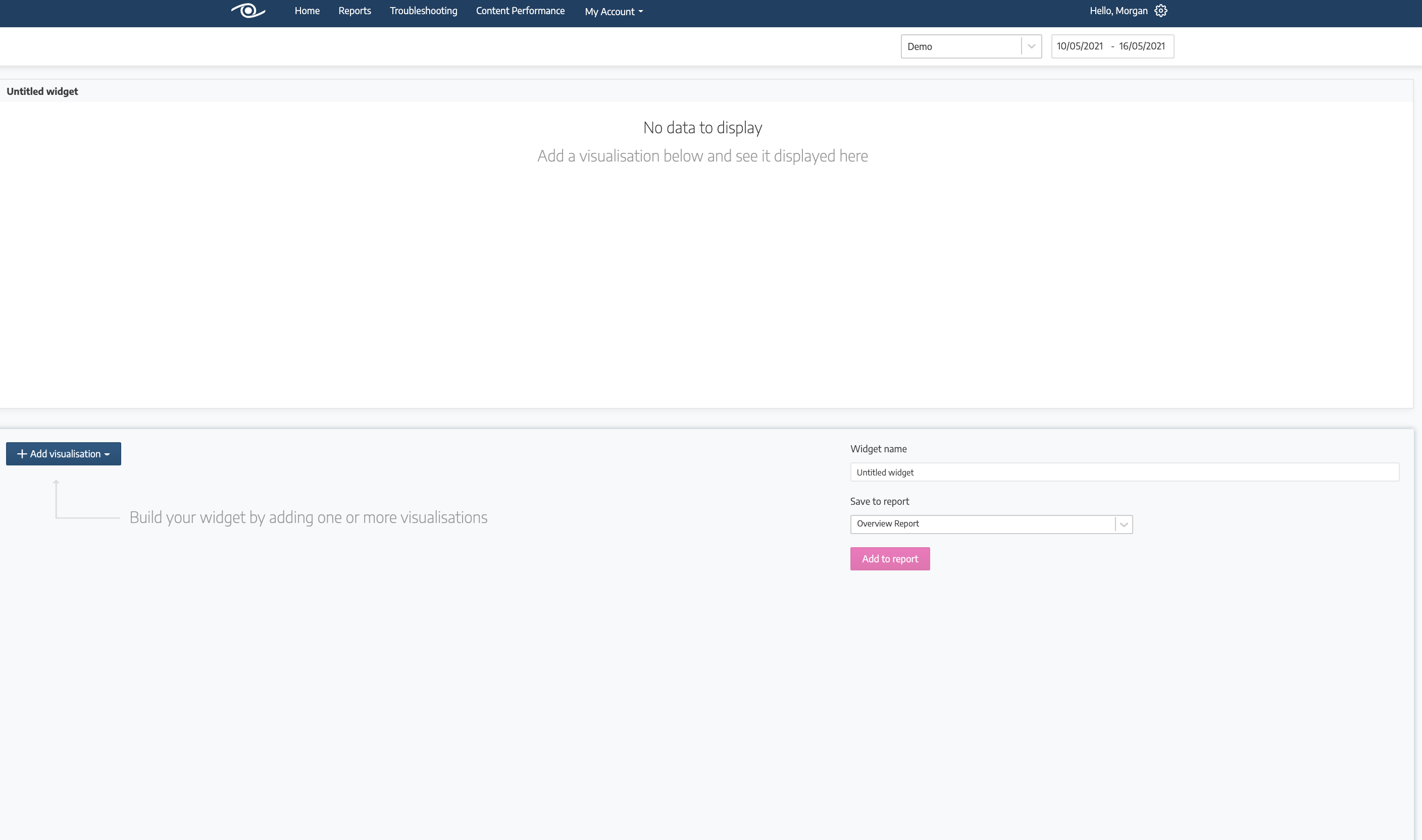Click the chevron on Save to report selector
This screenshot has width=1422, height=840.
pos(1124,524)
